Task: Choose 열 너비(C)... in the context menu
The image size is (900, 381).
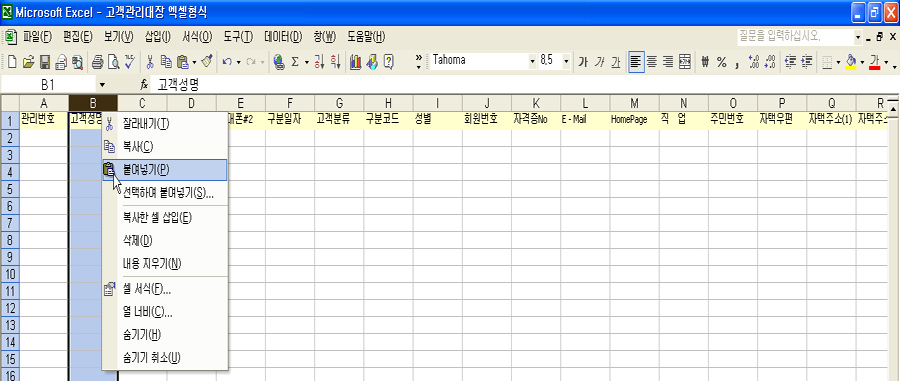Action: (x=165, y=312)
